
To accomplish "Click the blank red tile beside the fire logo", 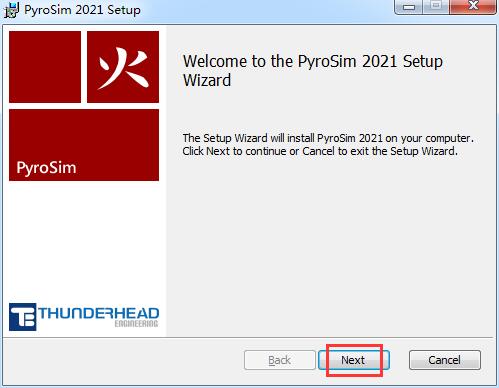I will (x=45, y=67).
